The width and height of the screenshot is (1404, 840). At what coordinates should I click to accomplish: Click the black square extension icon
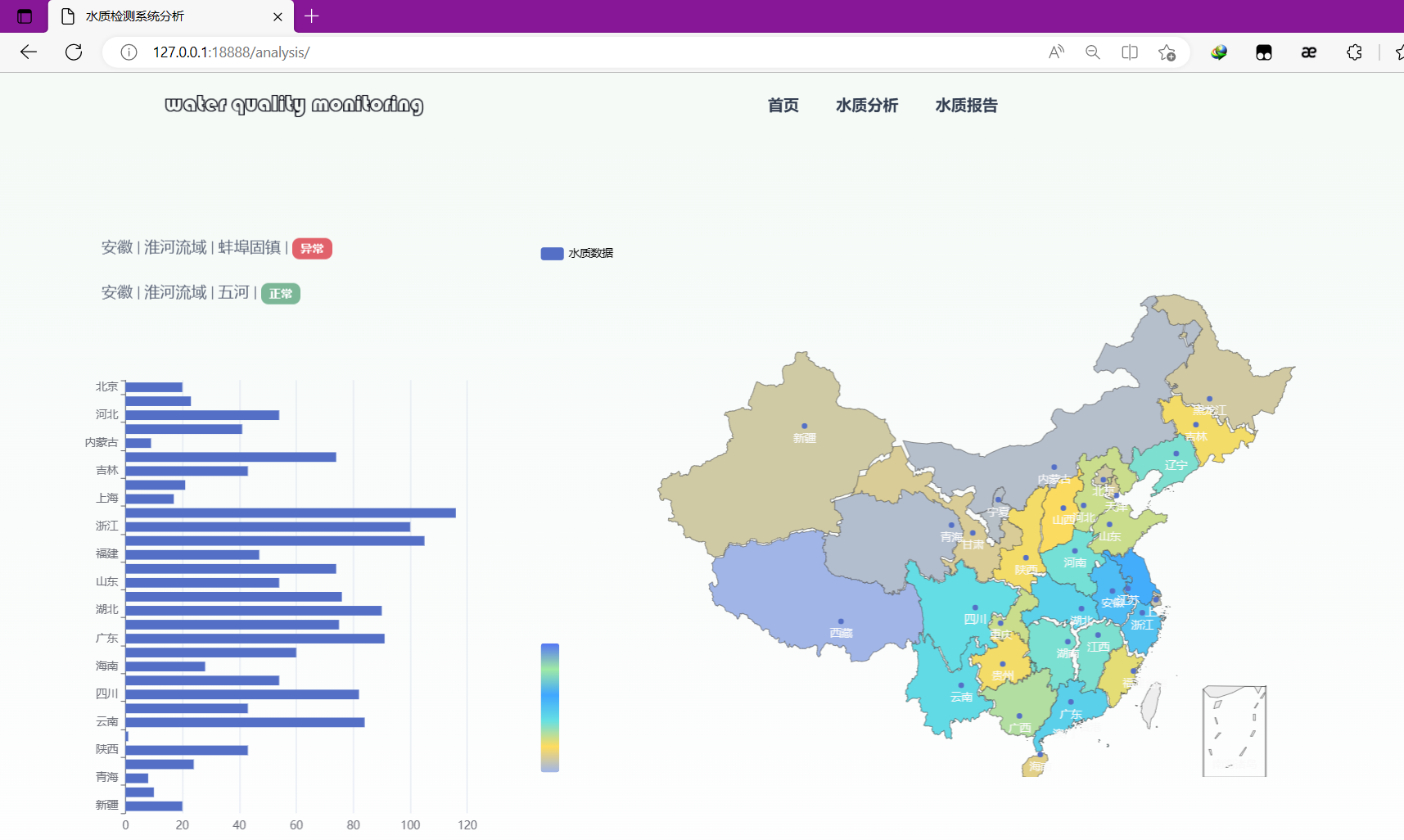1264,52
